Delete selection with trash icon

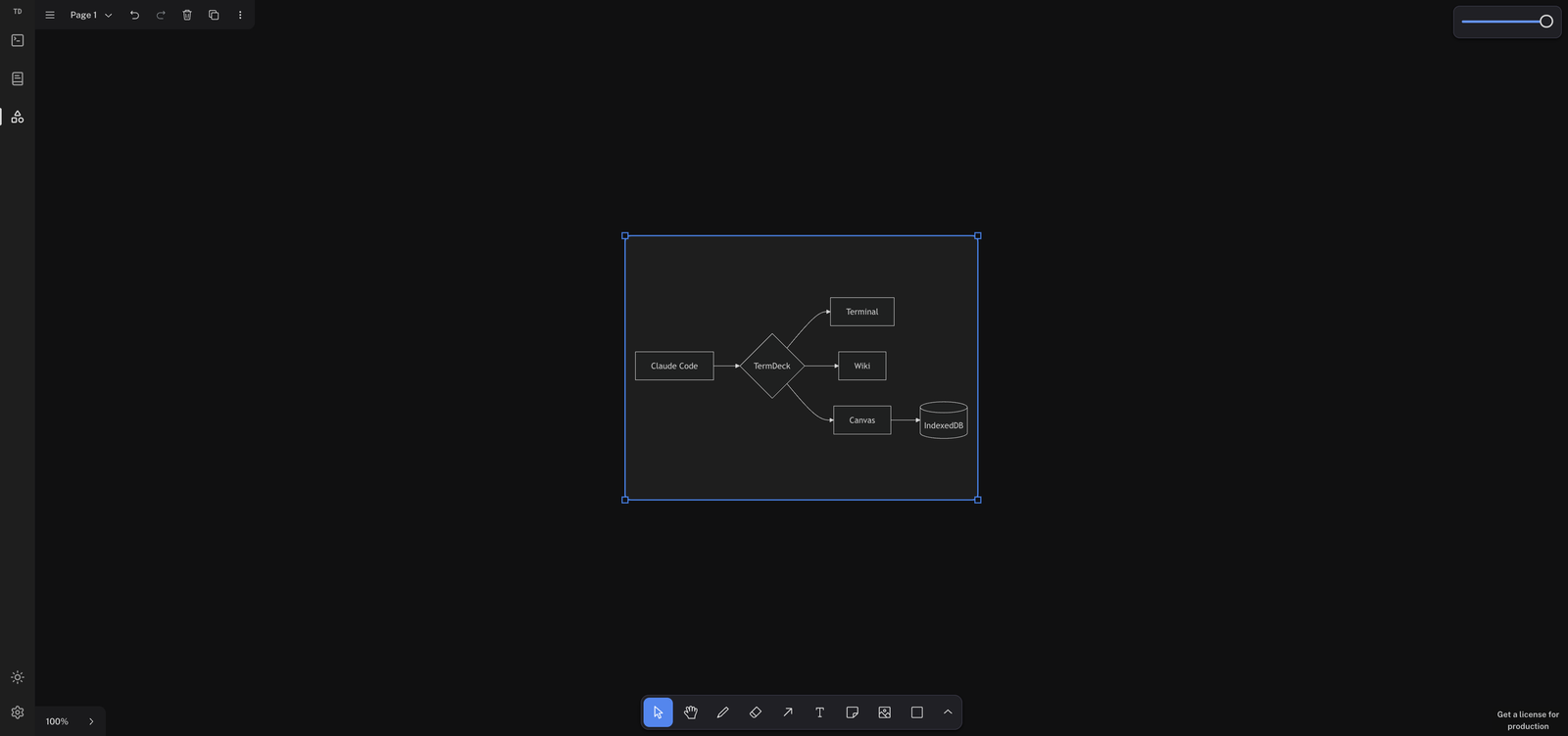(187, 15)
